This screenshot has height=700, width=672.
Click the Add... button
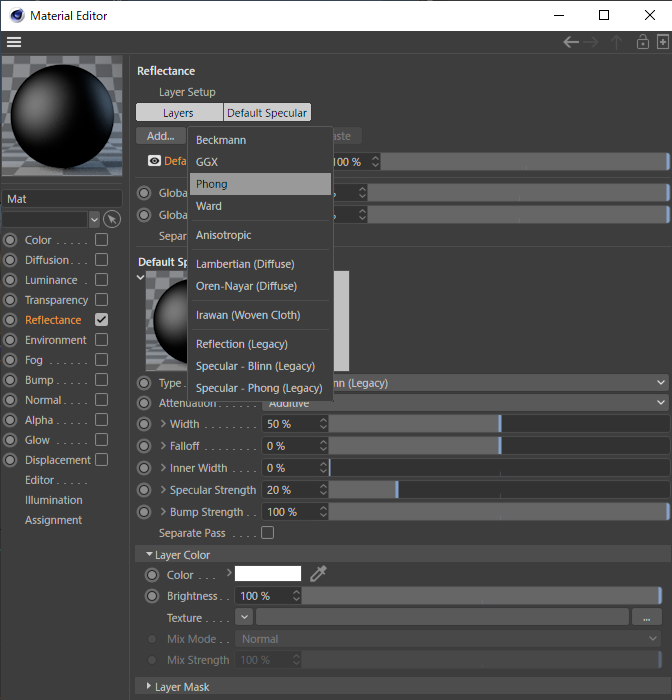pos(160,136)
